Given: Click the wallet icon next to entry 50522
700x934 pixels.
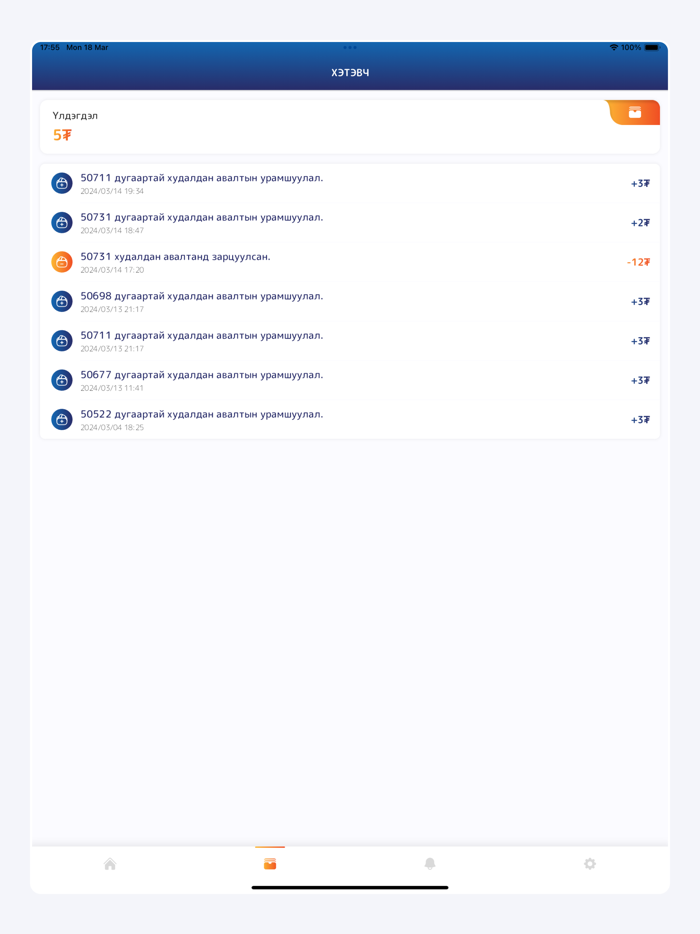Looking at the screenshot, I should click(x=62, y=419).
